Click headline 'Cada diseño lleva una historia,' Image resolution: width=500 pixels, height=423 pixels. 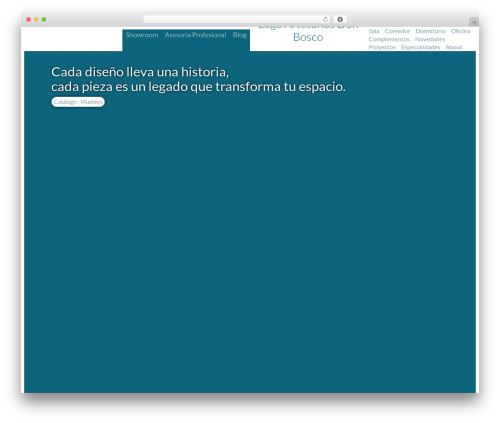tap(140, 72)
